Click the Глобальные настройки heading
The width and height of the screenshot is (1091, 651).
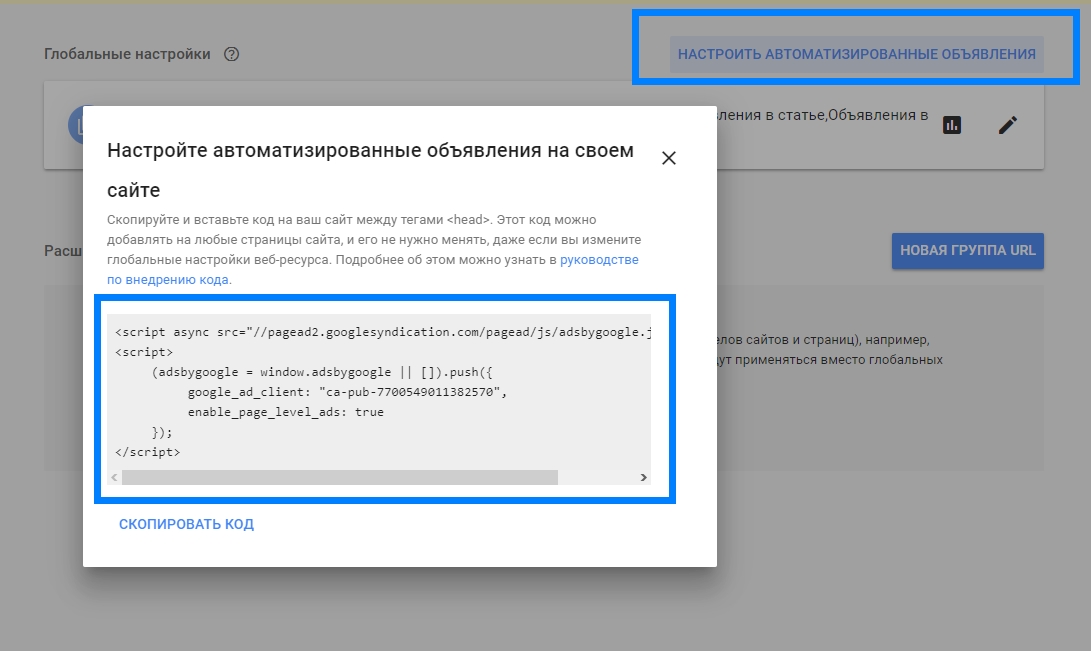click(x=127, y=54)
